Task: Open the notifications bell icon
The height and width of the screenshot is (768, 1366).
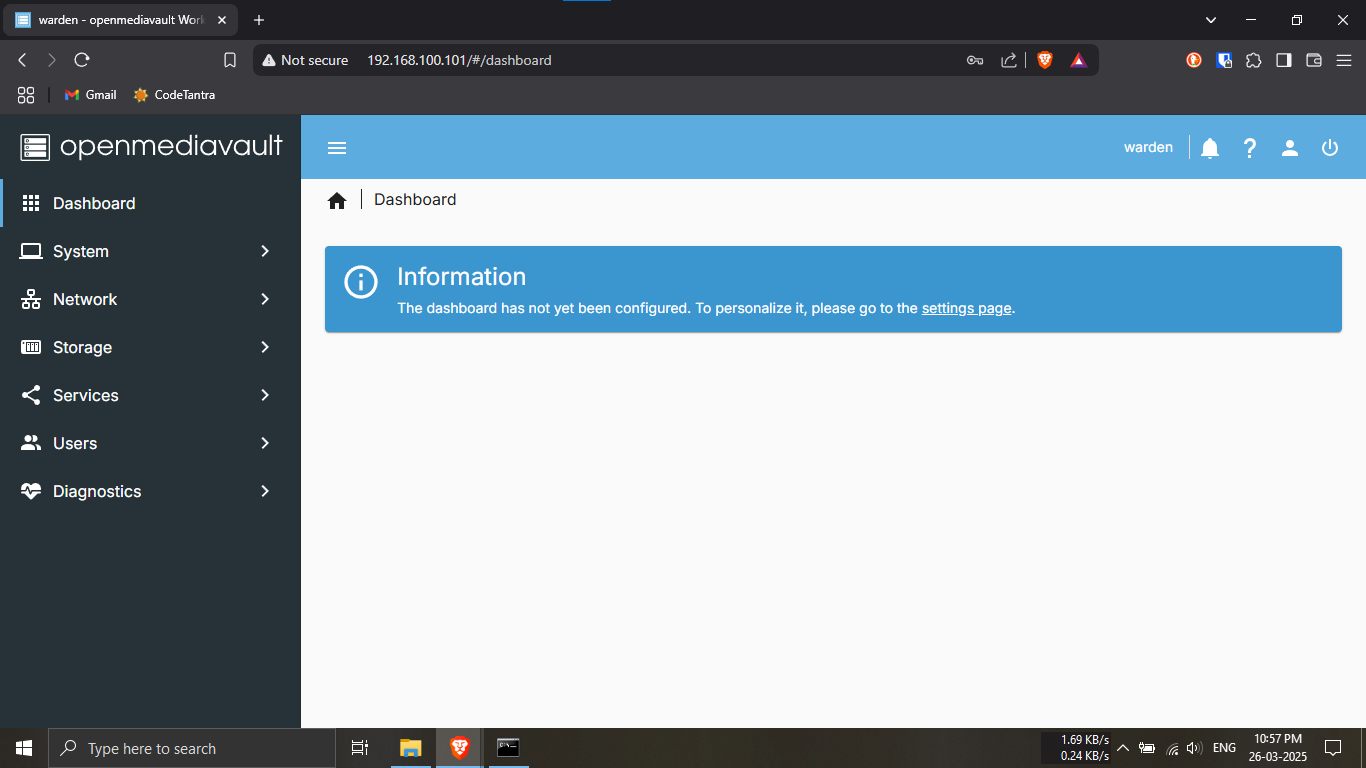Action: click(1210, 148)
